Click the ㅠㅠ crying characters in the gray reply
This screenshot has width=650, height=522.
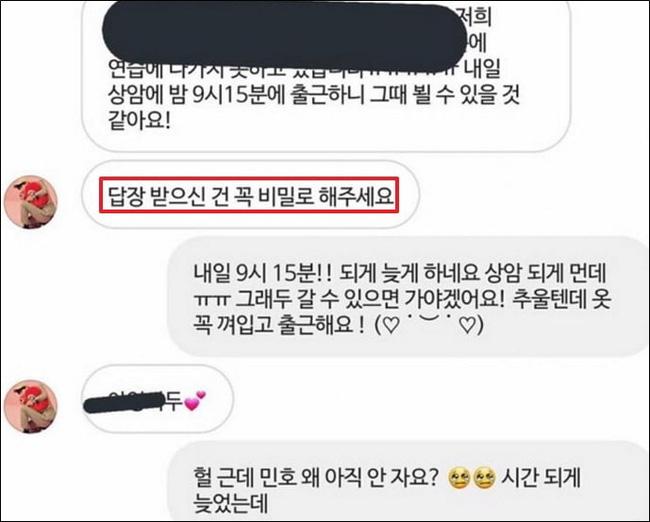point(211,299)
